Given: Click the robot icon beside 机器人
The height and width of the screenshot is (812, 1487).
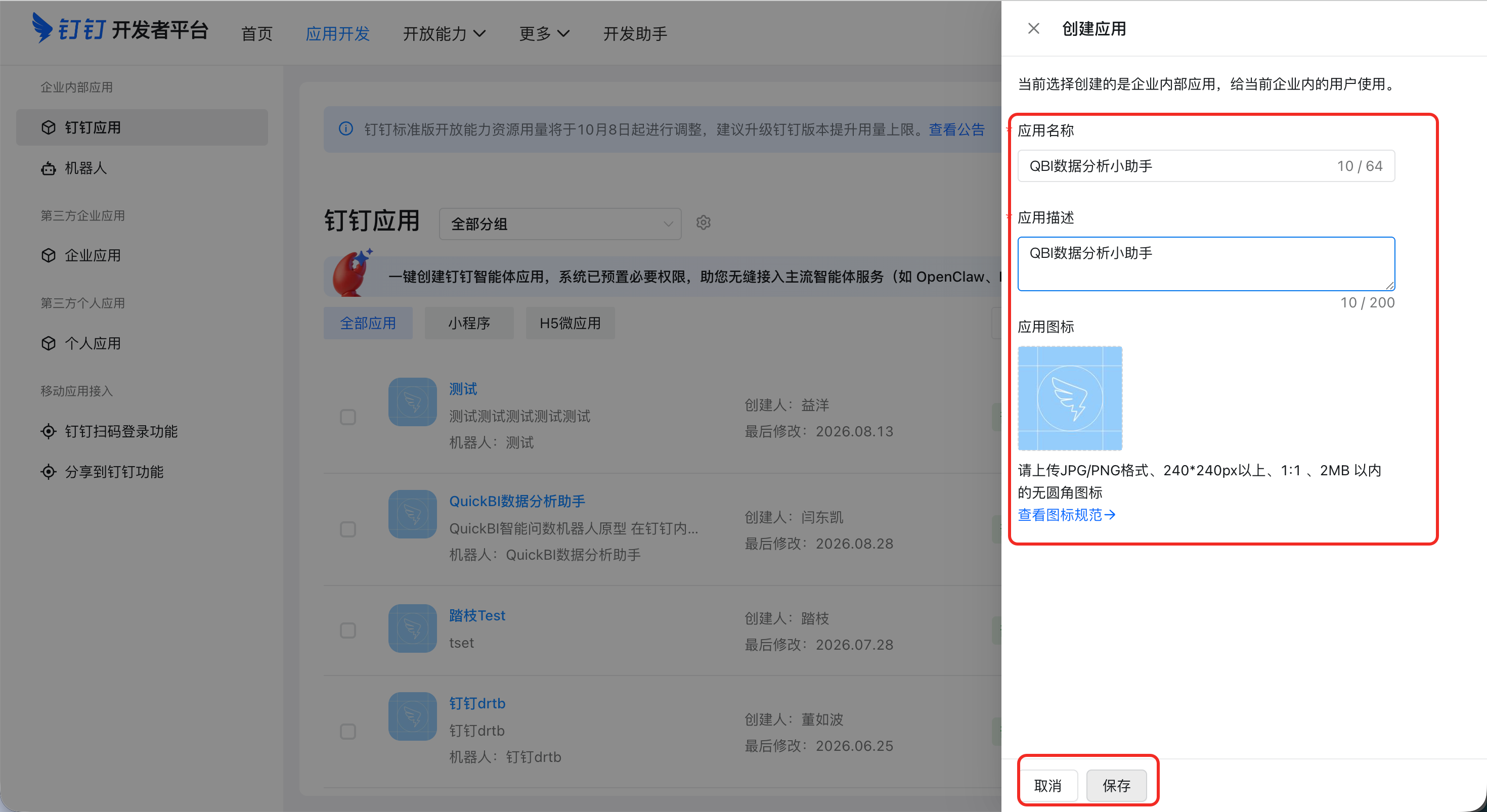Looking at the screenshot, I should [49, 168].
